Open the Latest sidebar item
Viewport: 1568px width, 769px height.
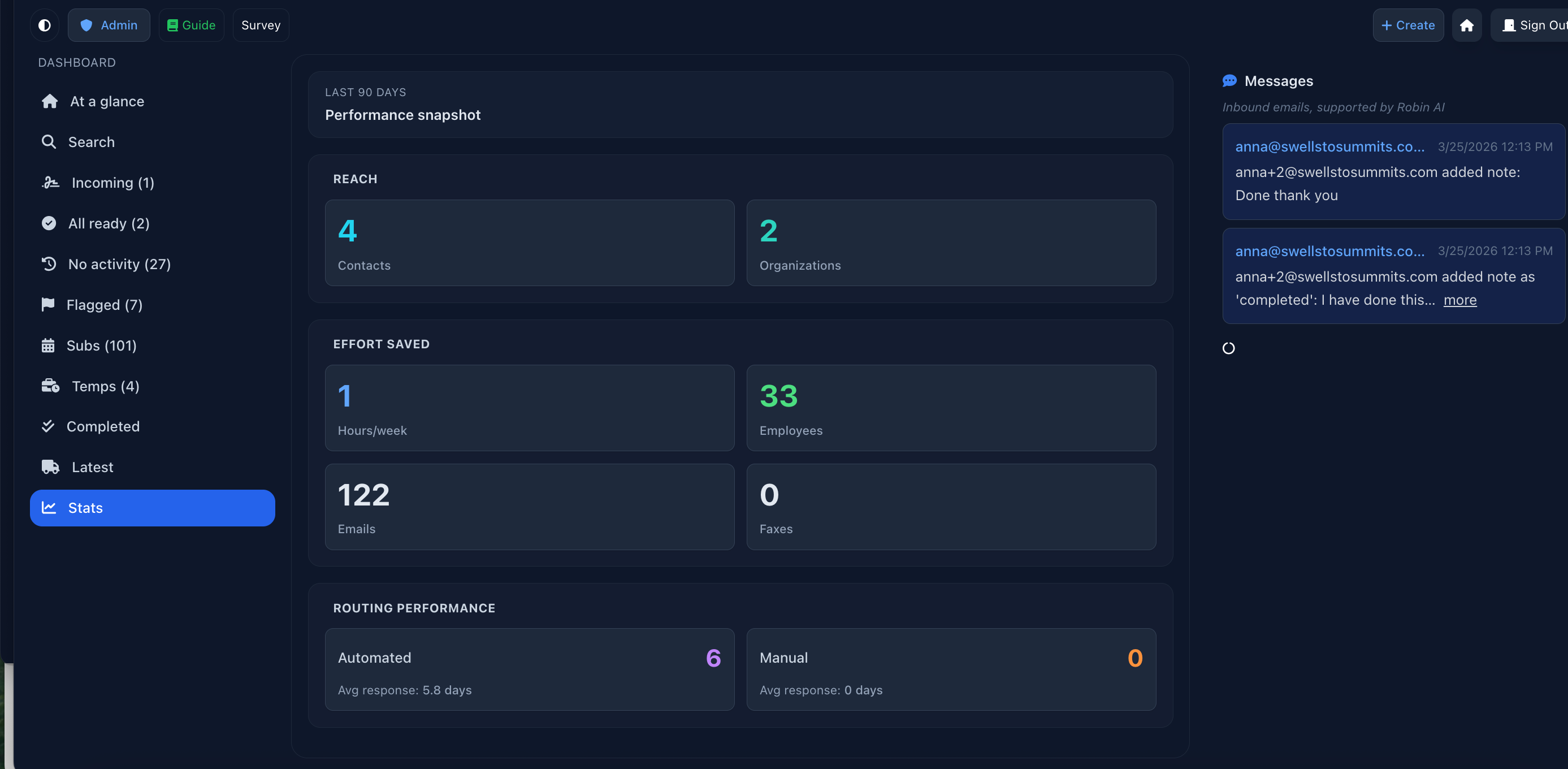[x=92, y=467]
